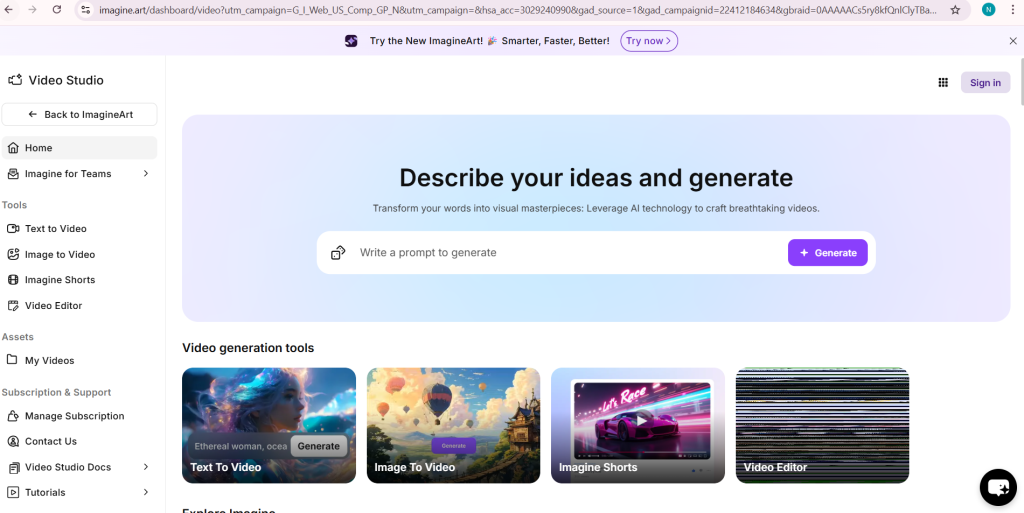Open the Imagine Shorts tool card

click(x=637, y=425)
